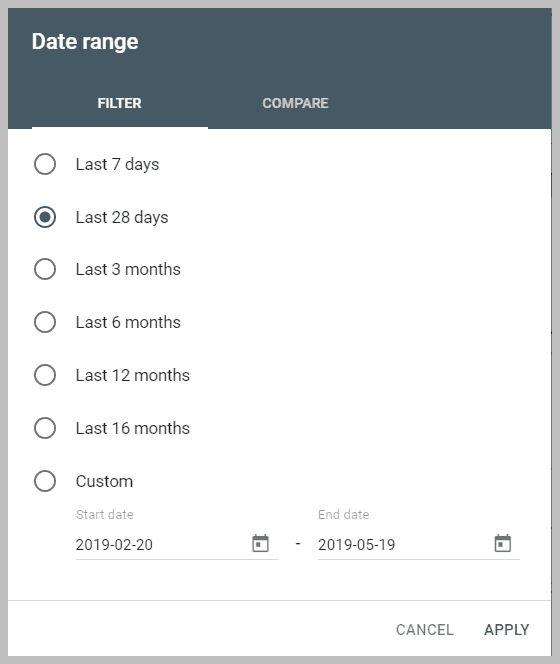Click the 'Last 3 months' label text
Viewport: 560px width, 664px height.
(x=128, y=269)
